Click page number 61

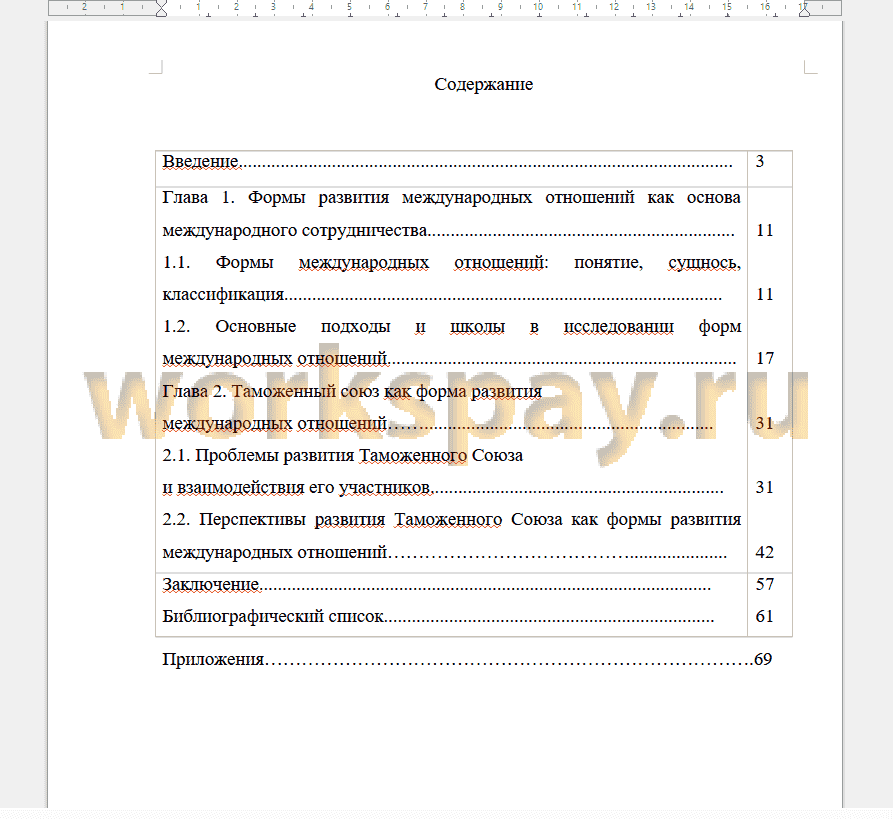764,616
